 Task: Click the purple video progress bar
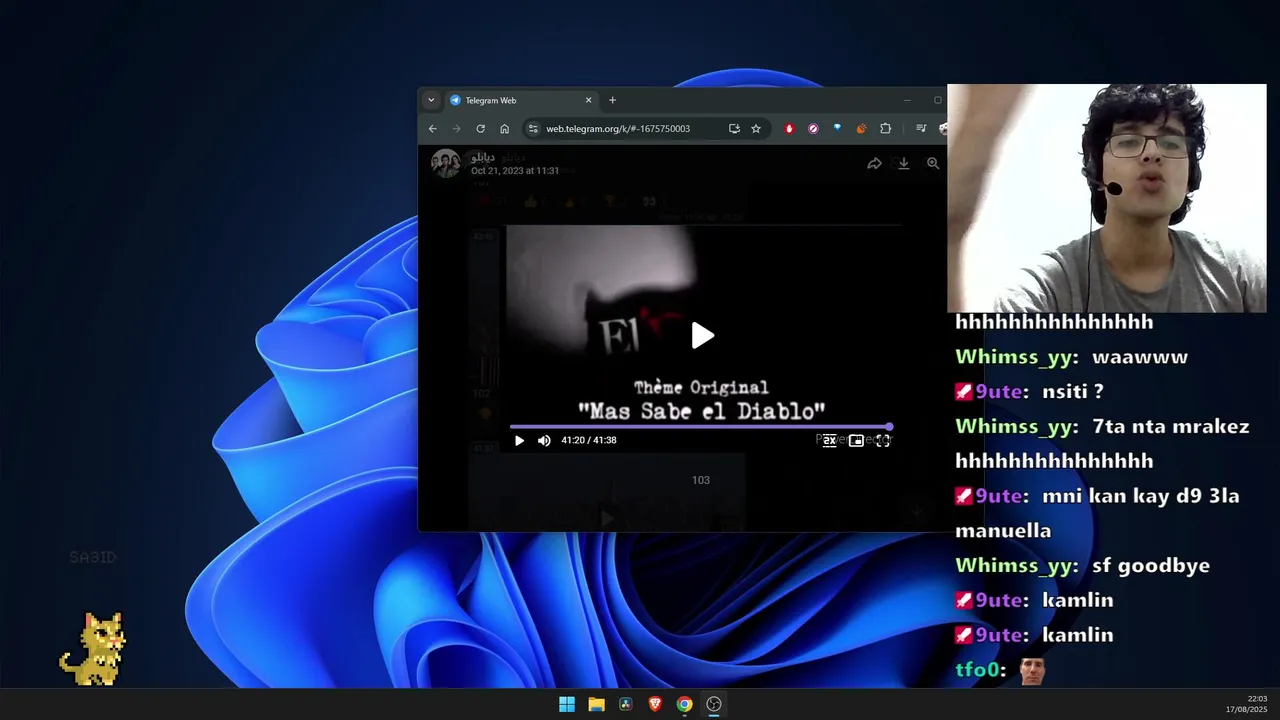point(700,427)
